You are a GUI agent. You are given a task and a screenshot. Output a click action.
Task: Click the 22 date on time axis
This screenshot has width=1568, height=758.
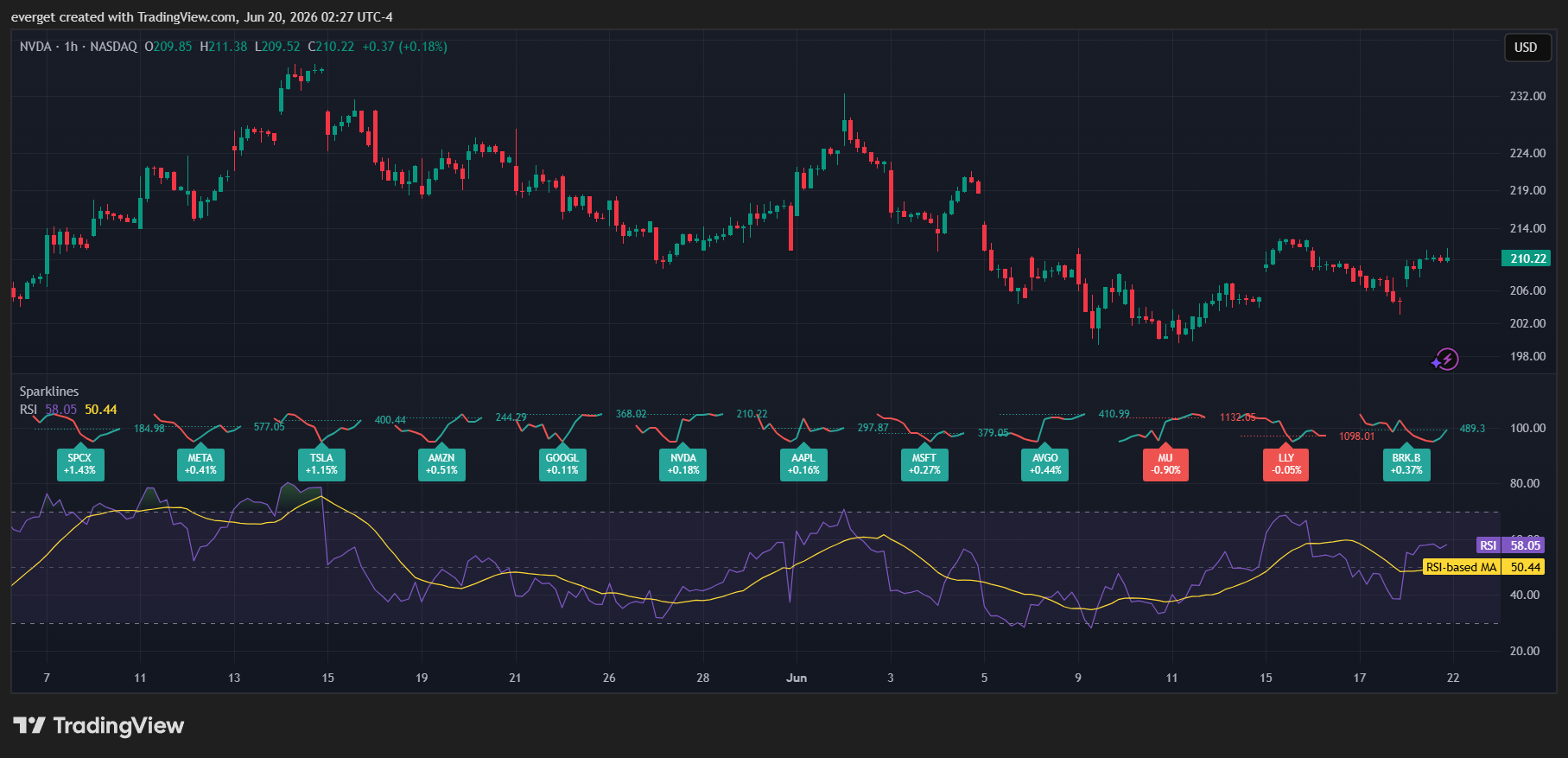pyautogui.click(x=1453, y=678)
